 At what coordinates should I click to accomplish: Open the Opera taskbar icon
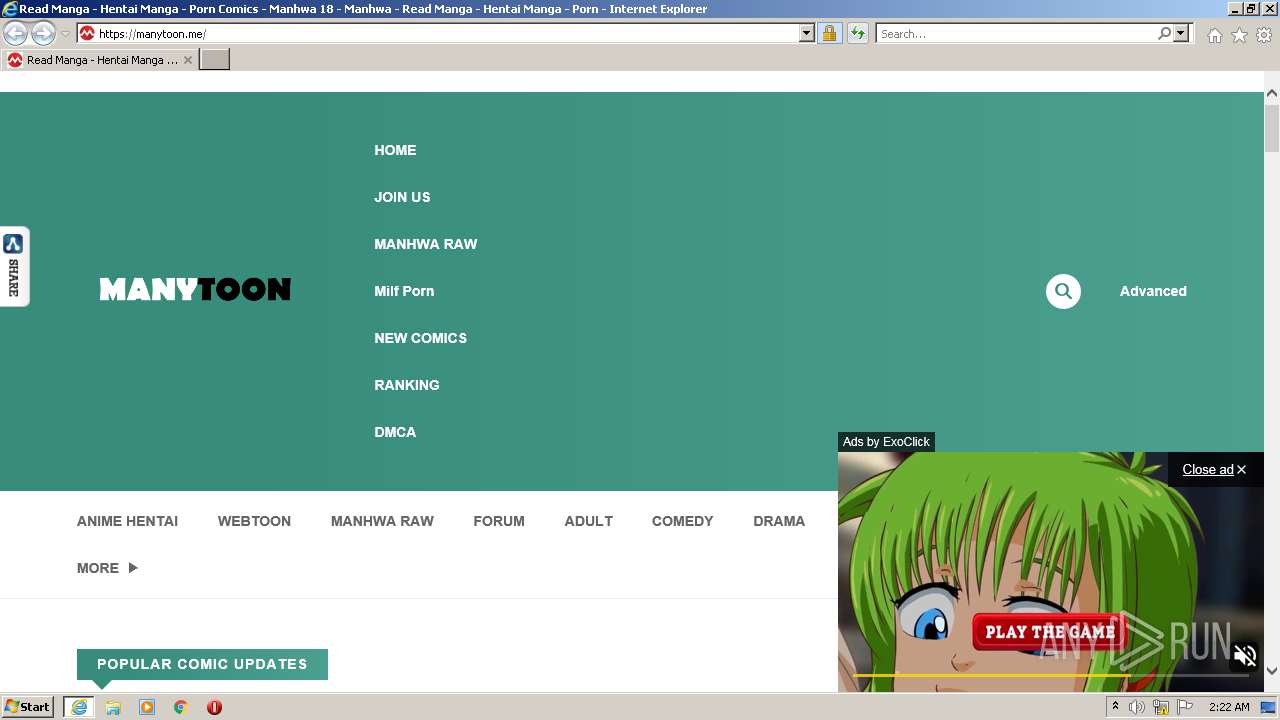(214, 707)
